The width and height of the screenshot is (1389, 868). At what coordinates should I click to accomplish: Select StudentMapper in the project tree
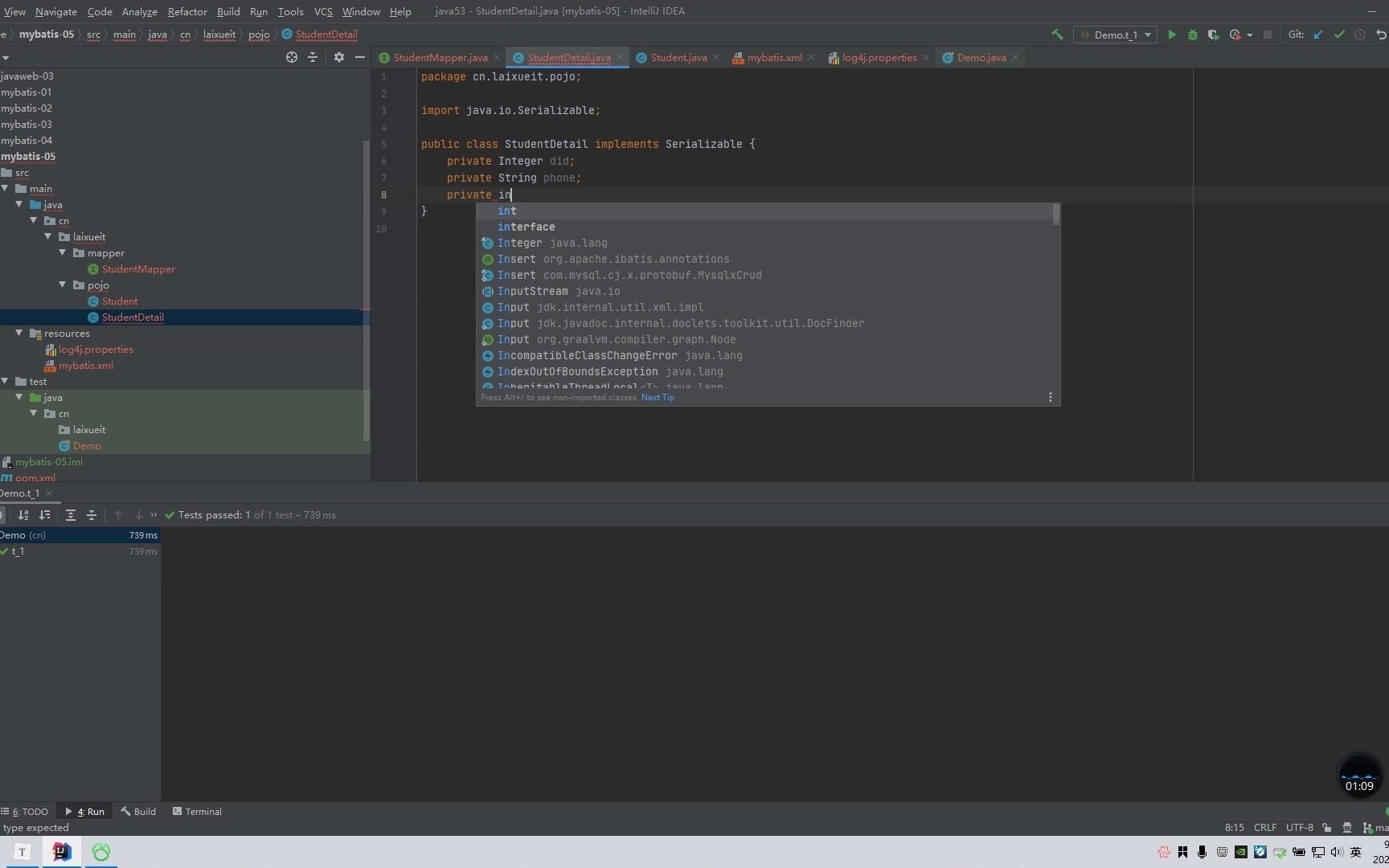[x=138, y=269]
